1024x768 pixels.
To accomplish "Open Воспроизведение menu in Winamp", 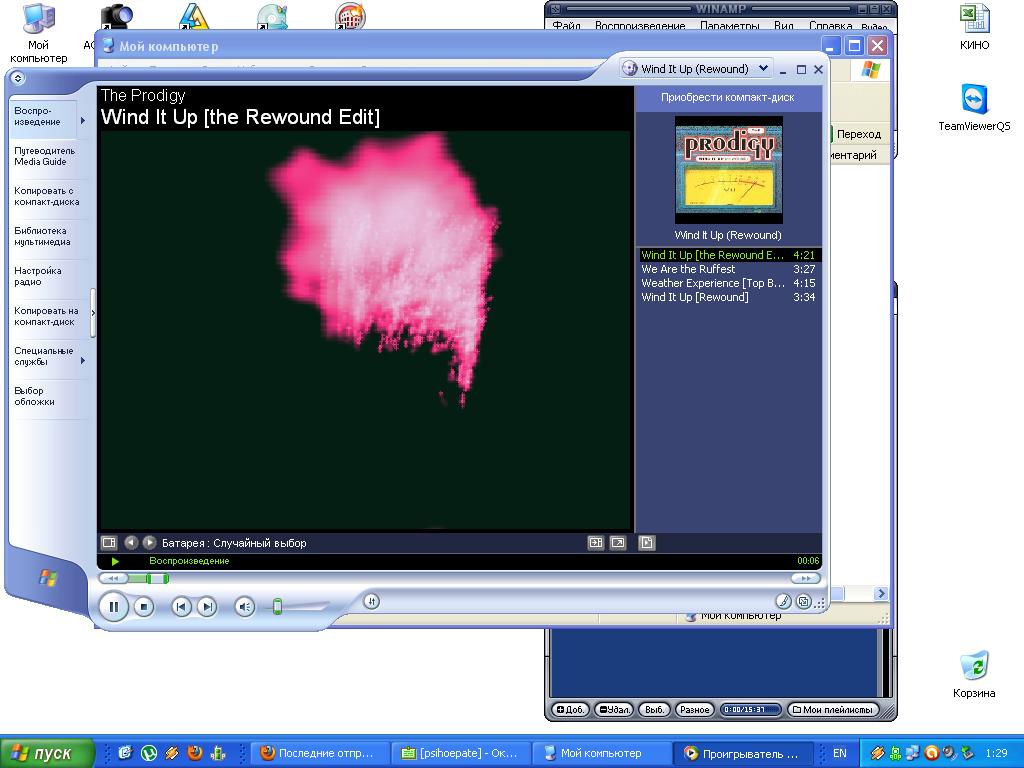I will [640, 26].
